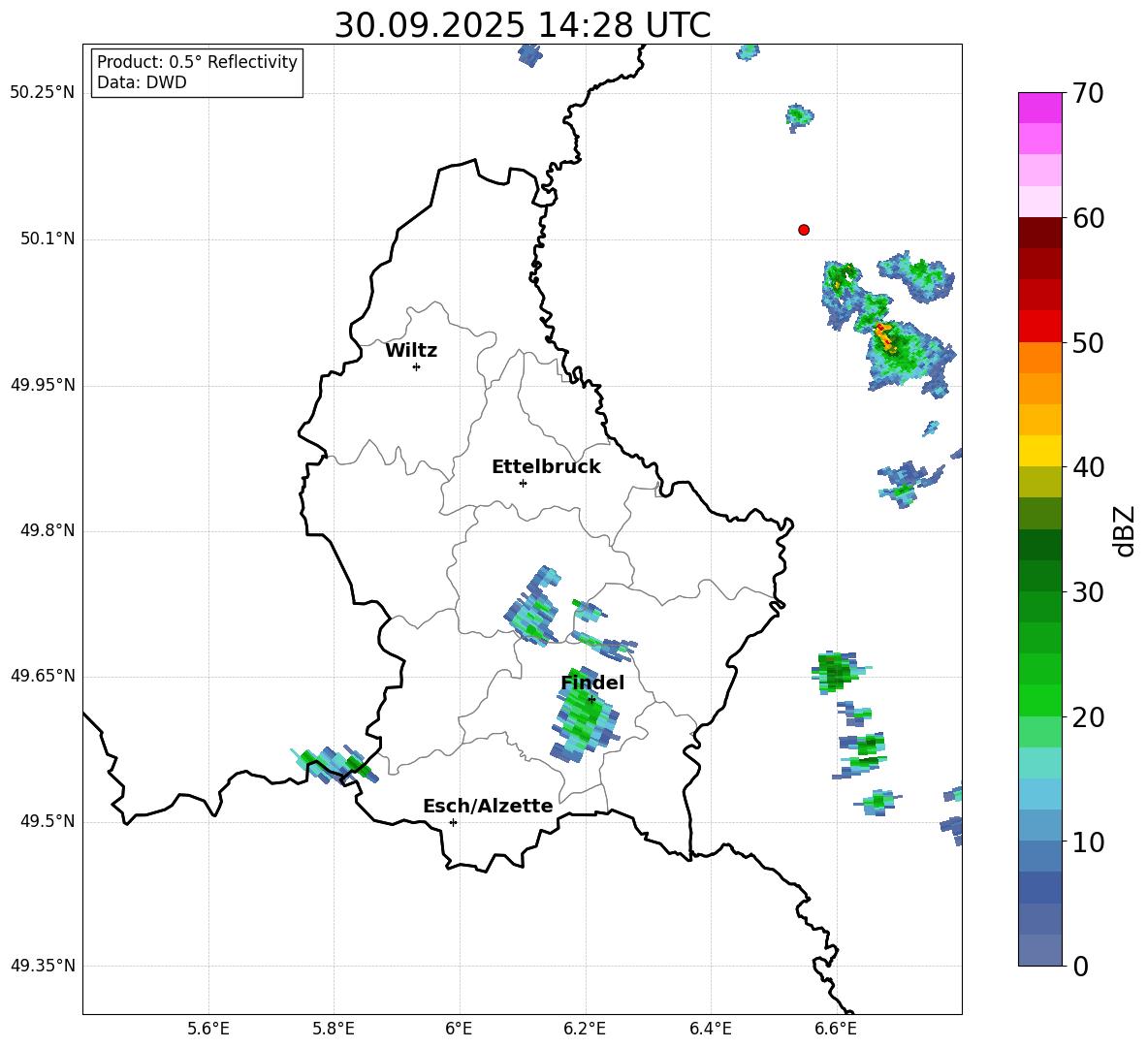1148x1048 pixels.
Task: Click the dBZ colorbar axis label
Action: [x=1124, y=530]
